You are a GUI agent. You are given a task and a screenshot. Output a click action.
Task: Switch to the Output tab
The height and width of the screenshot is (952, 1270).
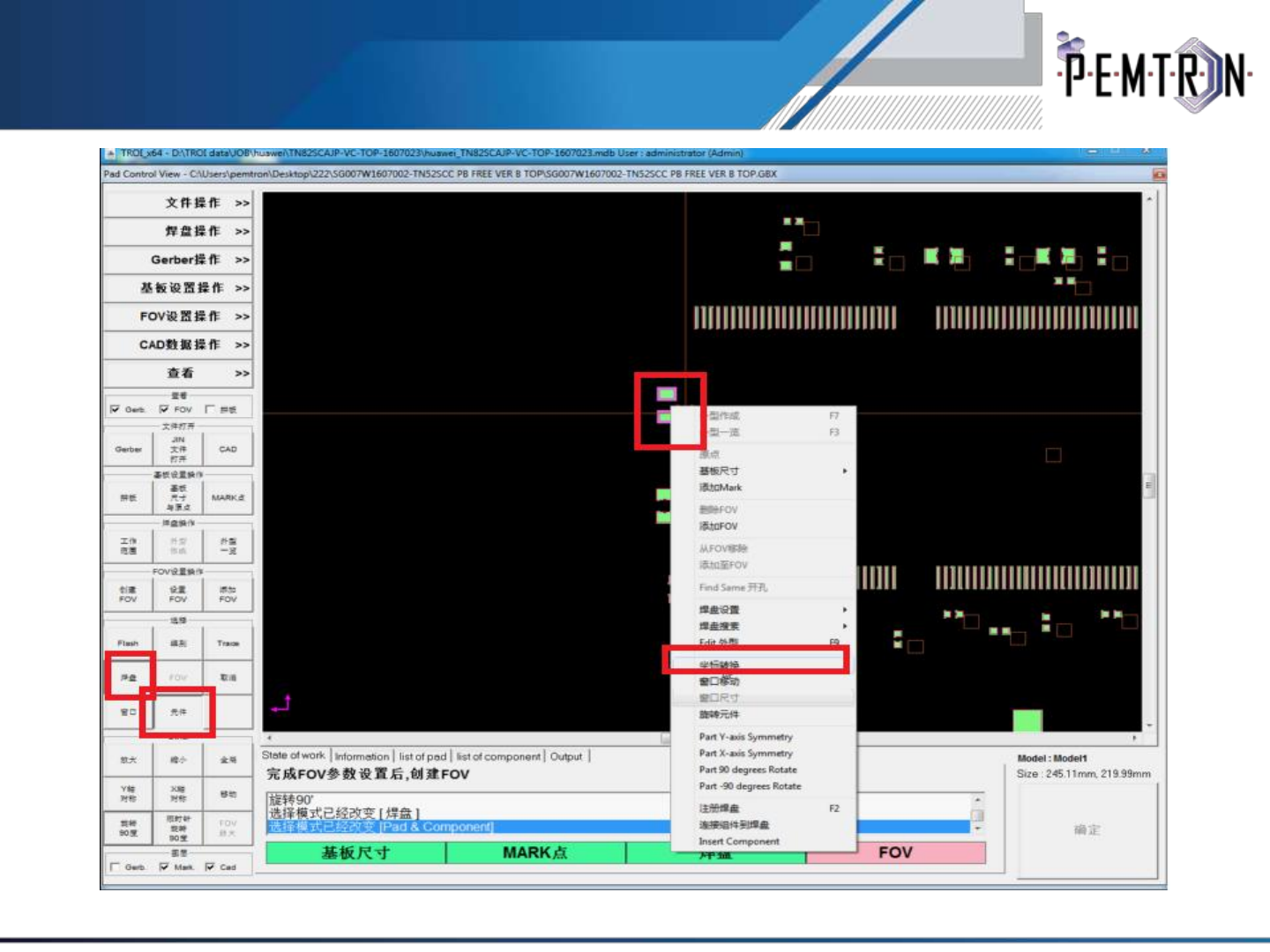(566, 756)
